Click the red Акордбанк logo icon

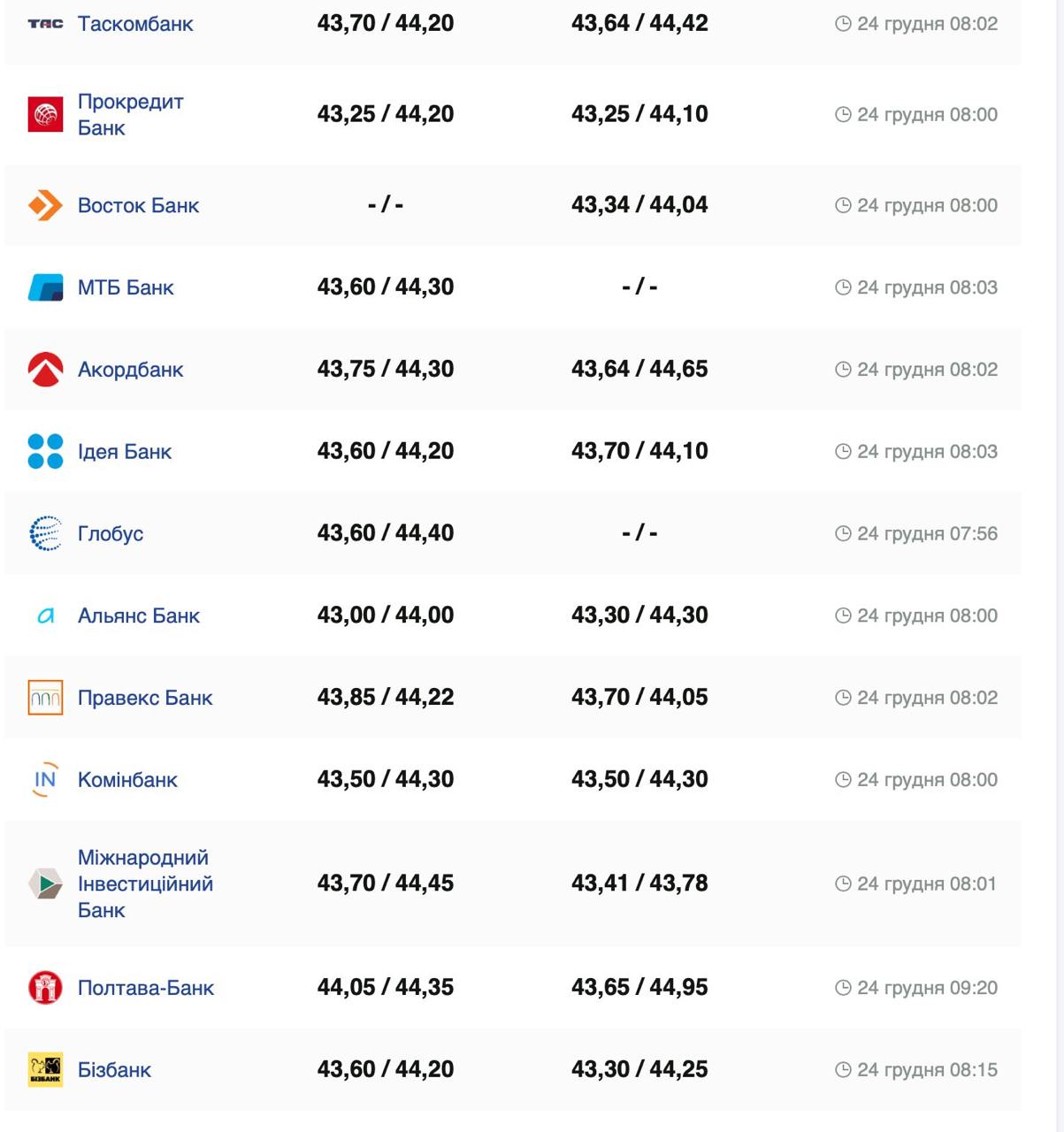[45, 370]
